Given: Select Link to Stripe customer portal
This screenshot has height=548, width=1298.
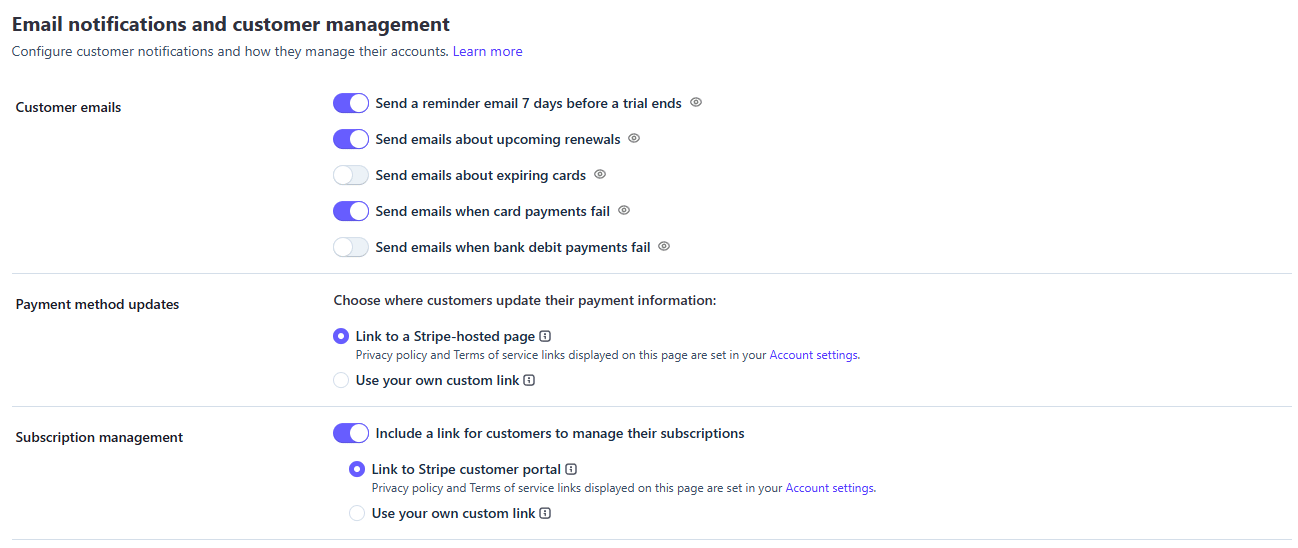Looking at the screenshot, I should [357, 469].
